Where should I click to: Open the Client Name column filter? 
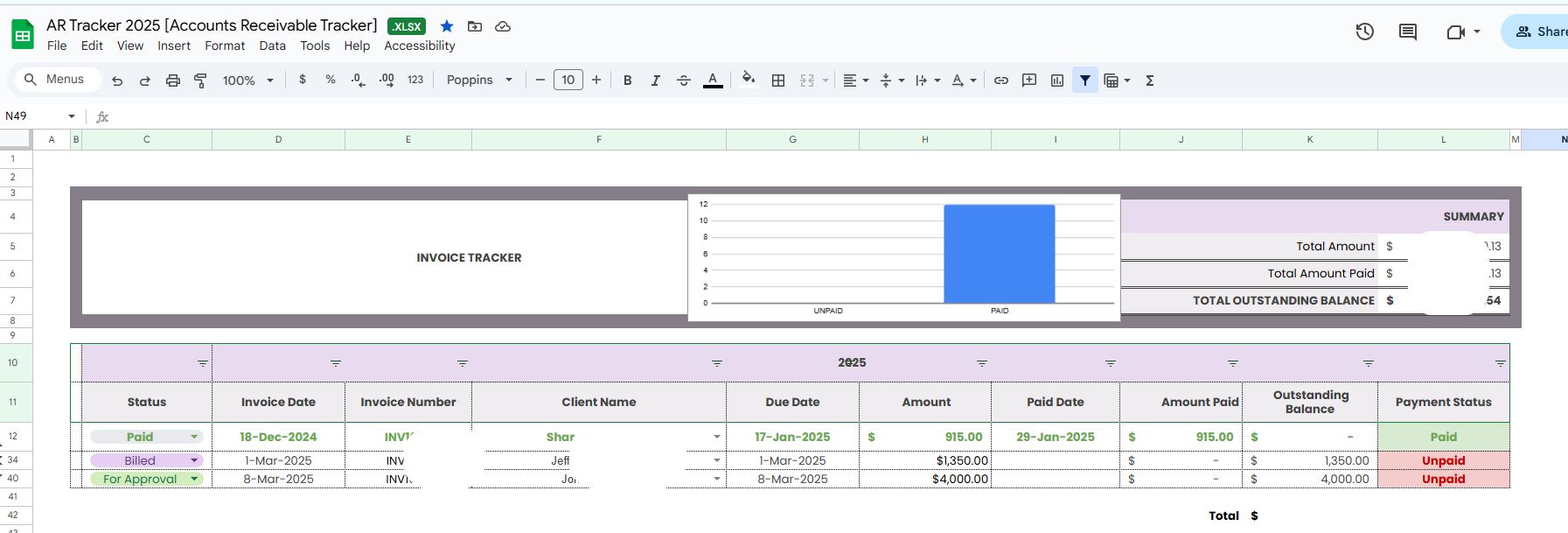point(717,363)
